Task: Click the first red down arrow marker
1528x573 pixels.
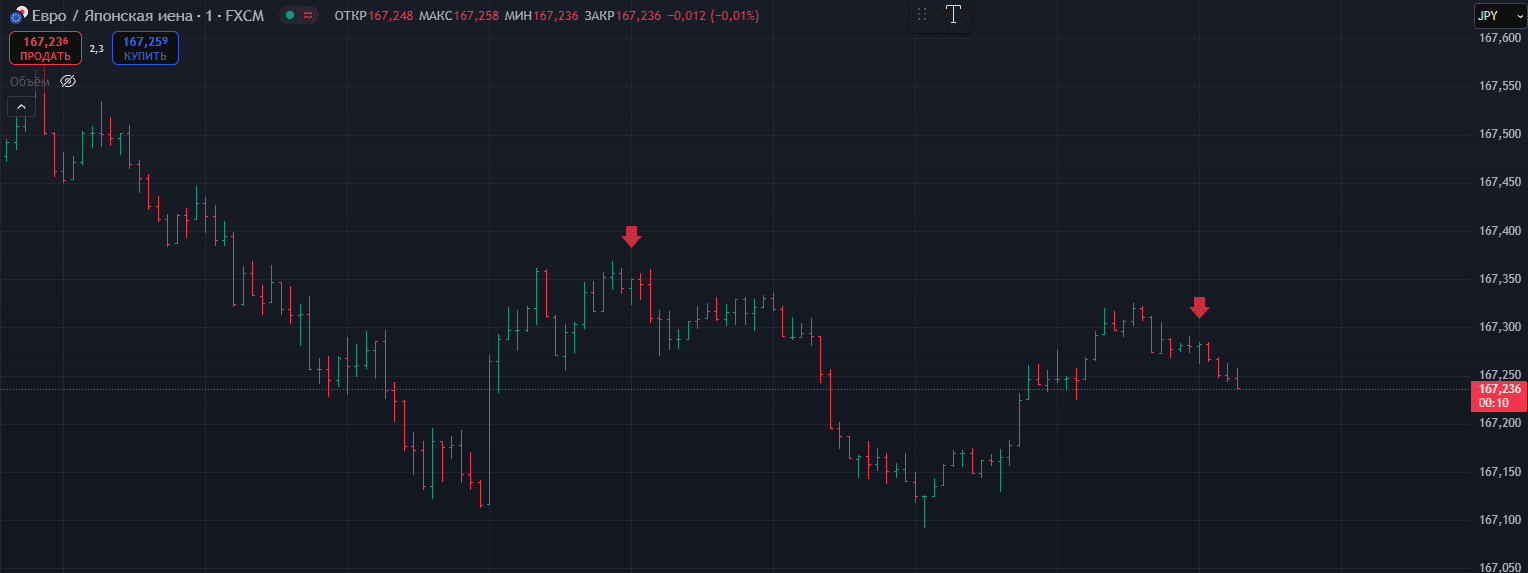Action: pos(631,236)
